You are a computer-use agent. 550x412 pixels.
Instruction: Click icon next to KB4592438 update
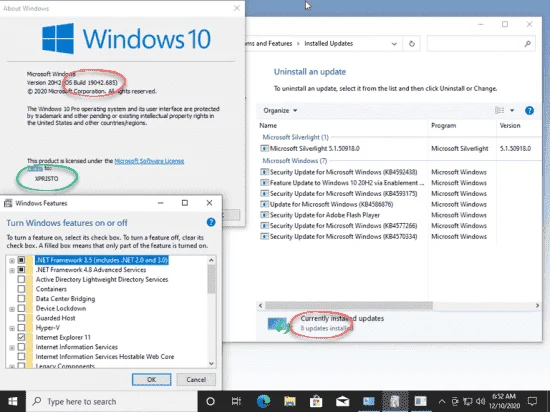pyautogui.click(x=264, y=172)
